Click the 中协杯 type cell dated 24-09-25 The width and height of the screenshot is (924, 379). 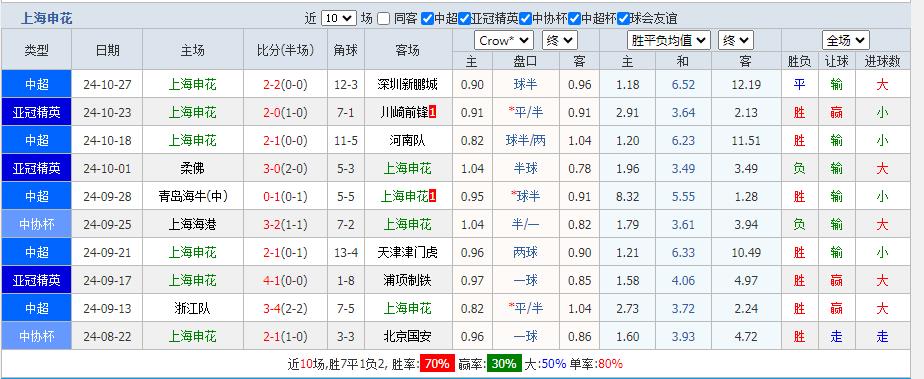(37, 224)
